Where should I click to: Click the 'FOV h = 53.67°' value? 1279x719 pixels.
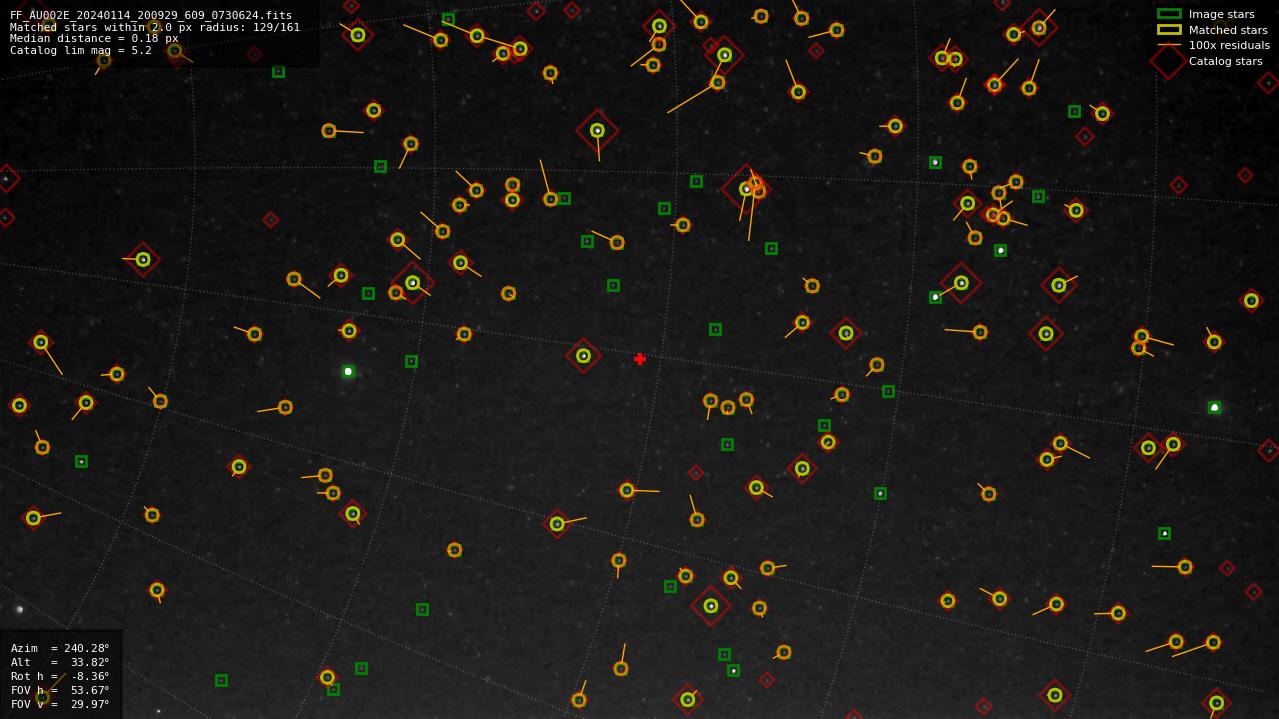[60, 690]
